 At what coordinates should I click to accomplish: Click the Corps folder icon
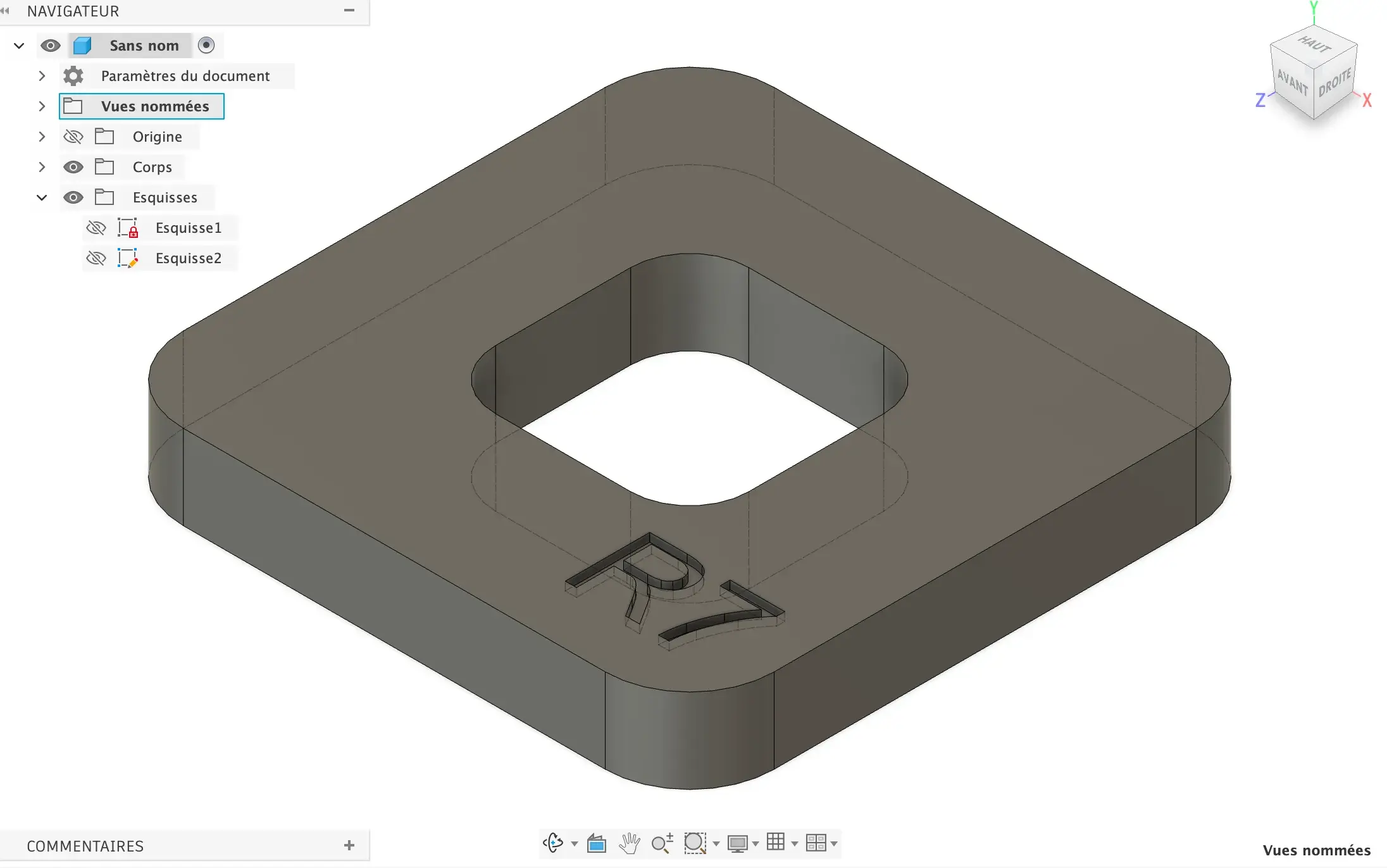[x=104, y=166]
